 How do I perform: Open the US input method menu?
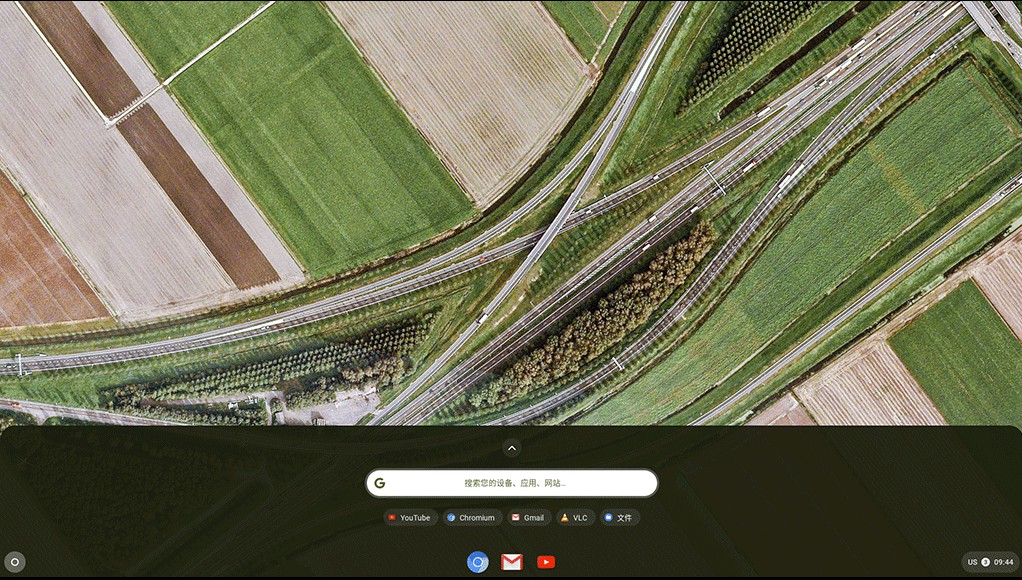972,562
